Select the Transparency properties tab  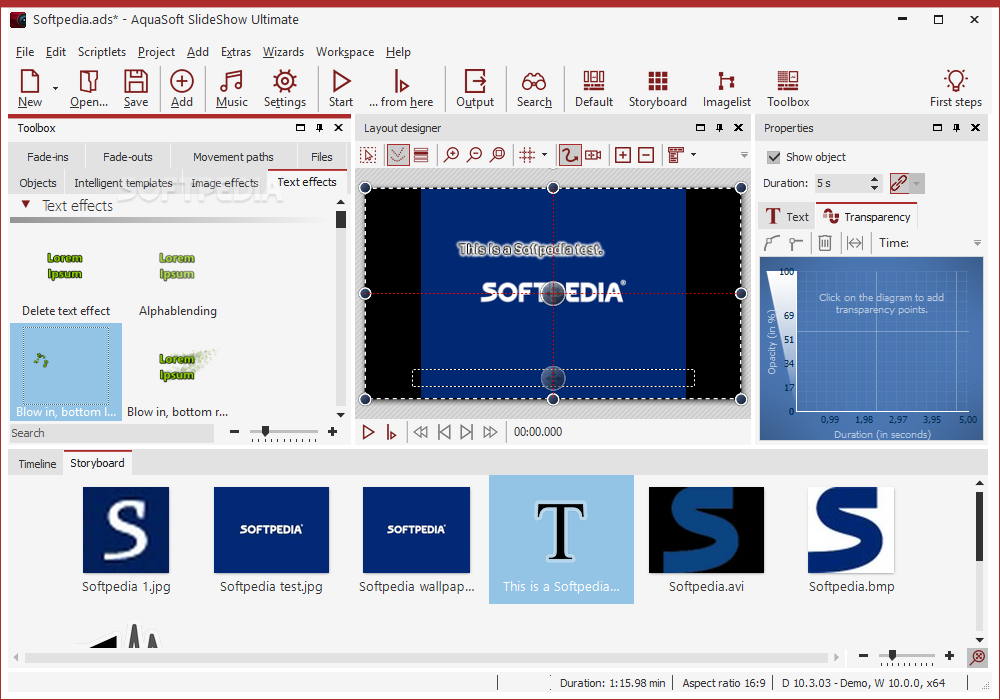coord(866,217)
